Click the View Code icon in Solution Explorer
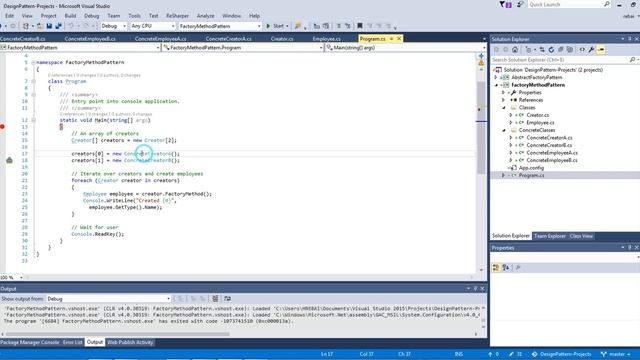 [x=582, y=49]
